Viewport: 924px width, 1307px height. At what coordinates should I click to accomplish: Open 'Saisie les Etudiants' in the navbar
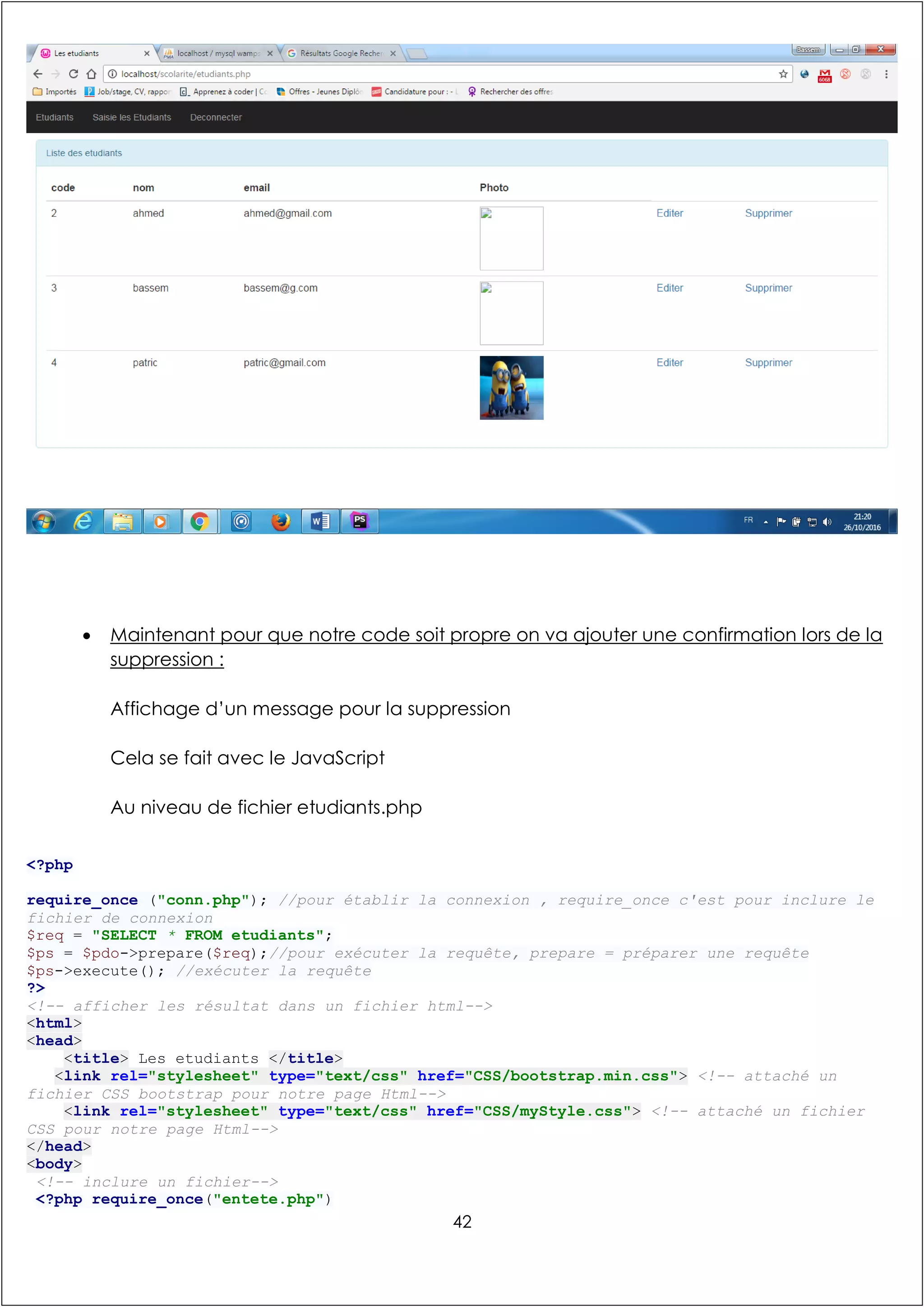pos(131,117)
